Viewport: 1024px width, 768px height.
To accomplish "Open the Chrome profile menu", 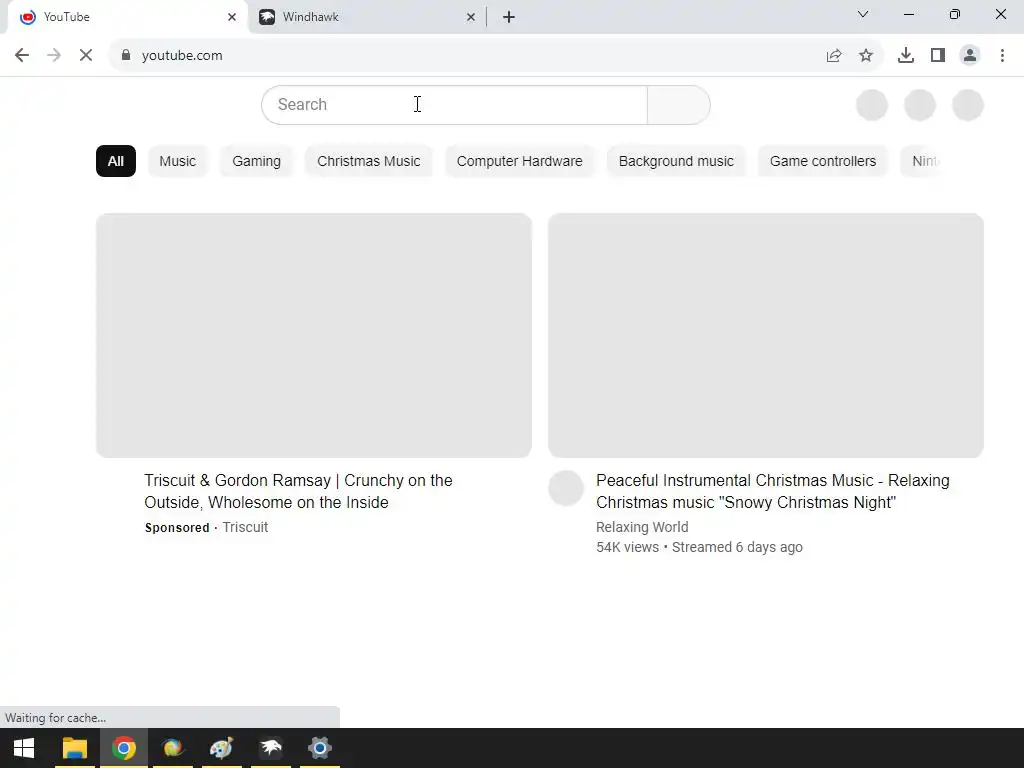I will click(x=970, y=56).
